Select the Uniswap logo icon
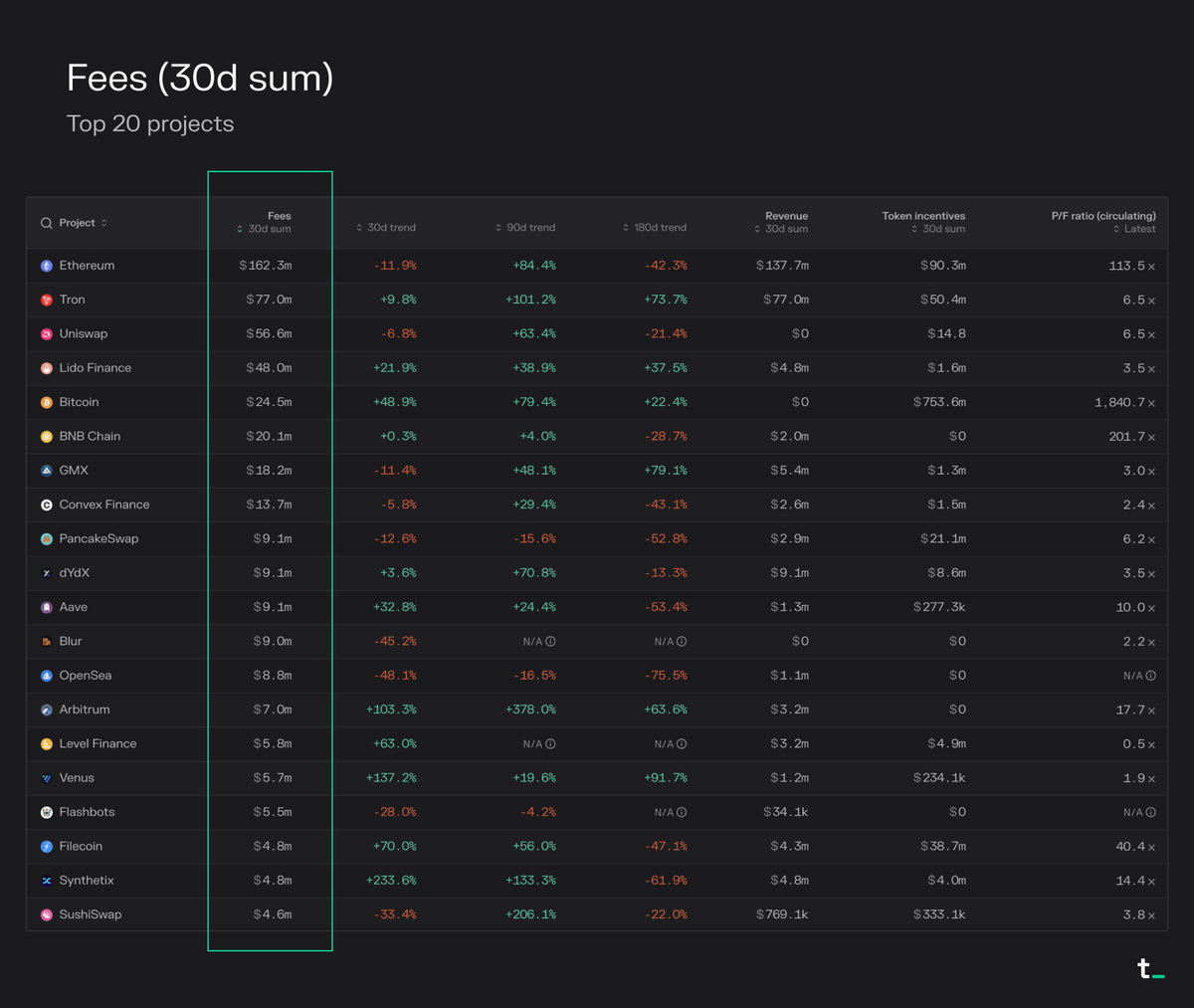 coord(44,333)
